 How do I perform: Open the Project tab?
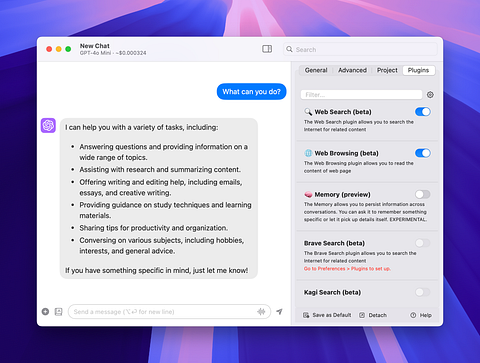point(387,70)
